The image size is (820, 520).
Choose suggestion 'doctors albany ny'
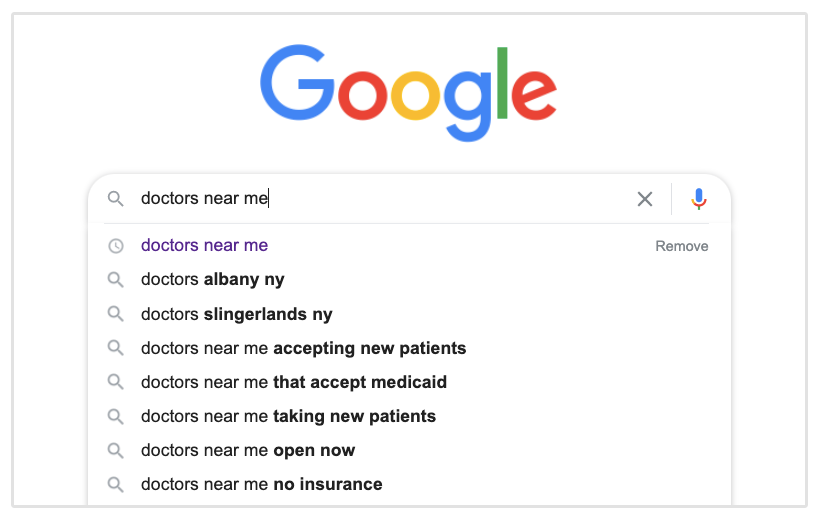pyautogui.click(x=213, y=280)
